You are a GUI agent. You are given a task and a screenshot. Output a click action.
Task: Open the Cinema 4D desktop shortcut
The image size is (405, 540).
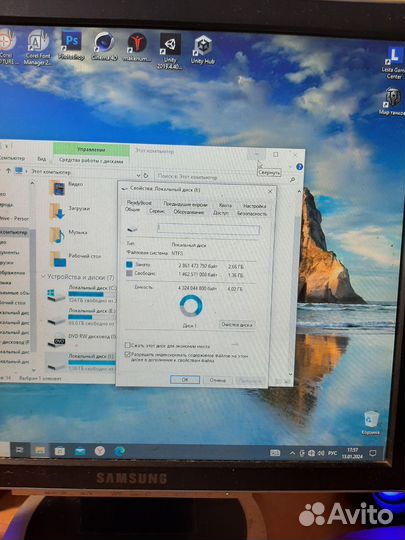[104, 46]
